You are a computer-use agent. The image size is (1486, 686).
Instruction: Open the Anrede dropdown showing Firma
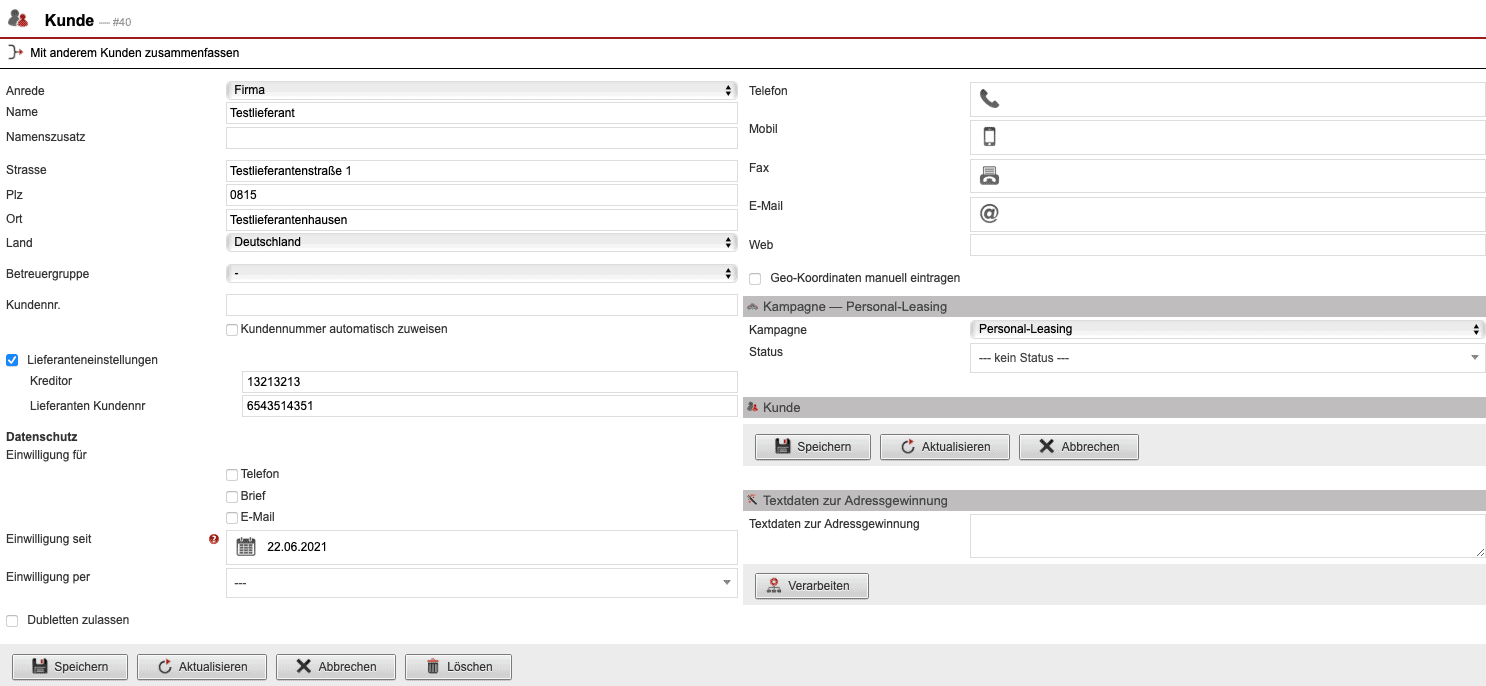pyautogui.click(x=481, y=90)
